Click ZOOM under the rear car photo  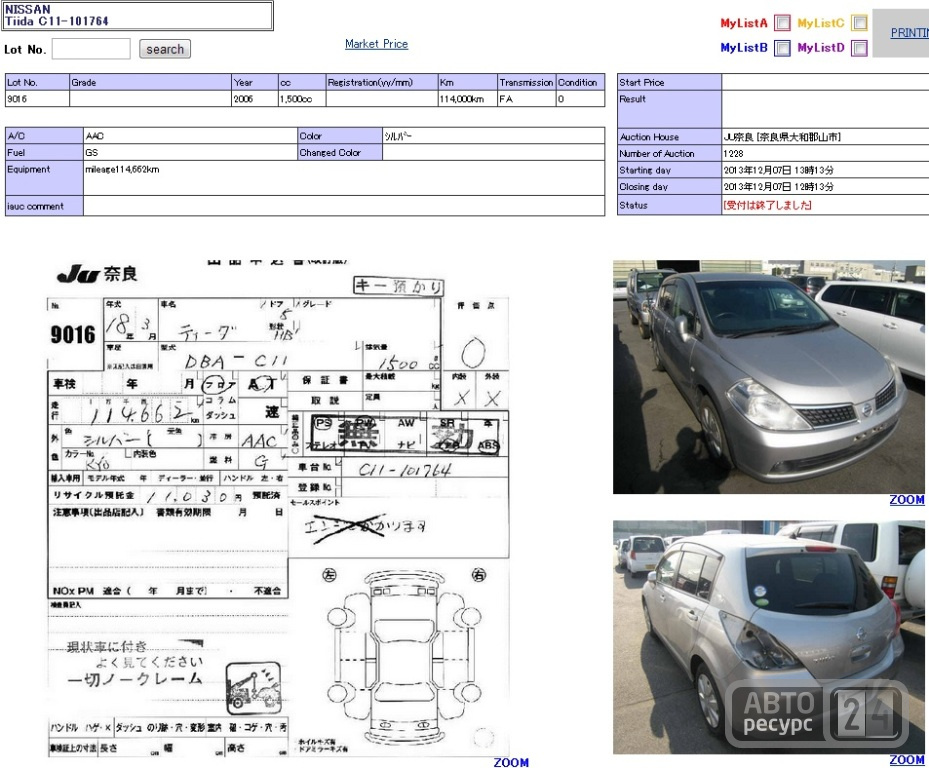(x=906, y=760)
